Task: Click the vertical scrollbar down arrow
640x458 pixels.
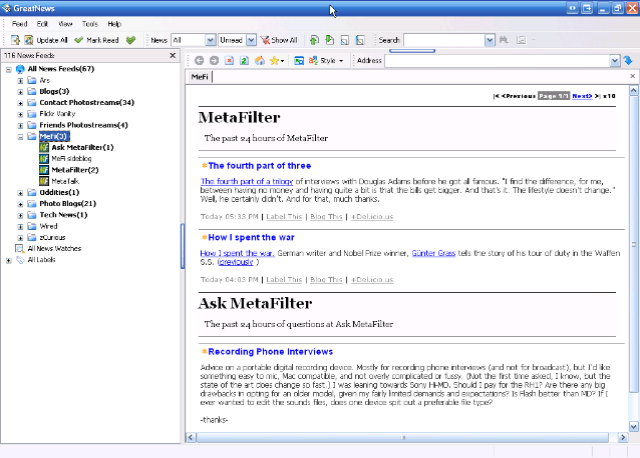Action: click(x=633, y=427)
